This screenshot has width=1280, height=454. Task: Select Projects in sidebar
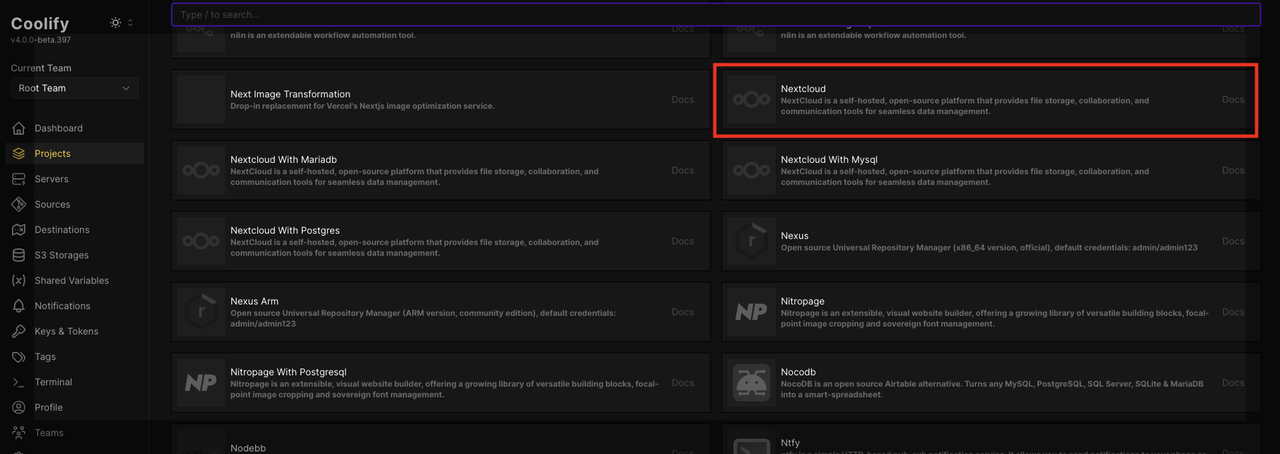[75, 153]
